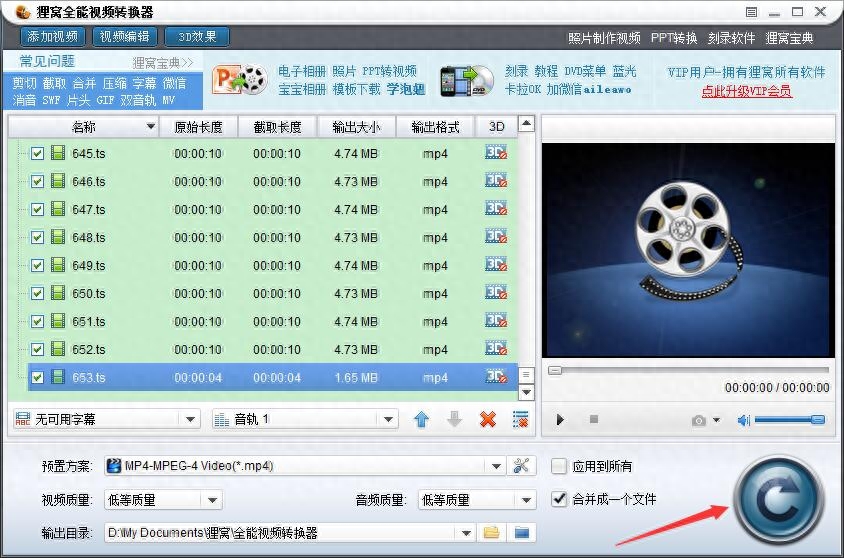
Task: Uncheck the 649.ts checkbox
Action: 37,265
